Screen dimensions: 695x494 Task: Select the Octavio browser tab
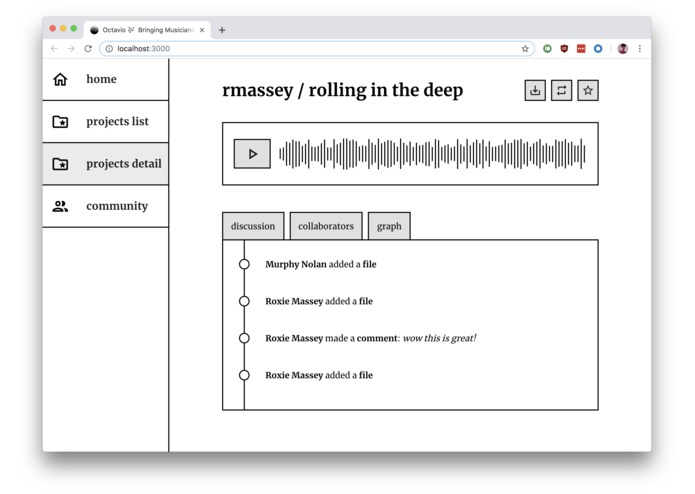coord(147,30)
